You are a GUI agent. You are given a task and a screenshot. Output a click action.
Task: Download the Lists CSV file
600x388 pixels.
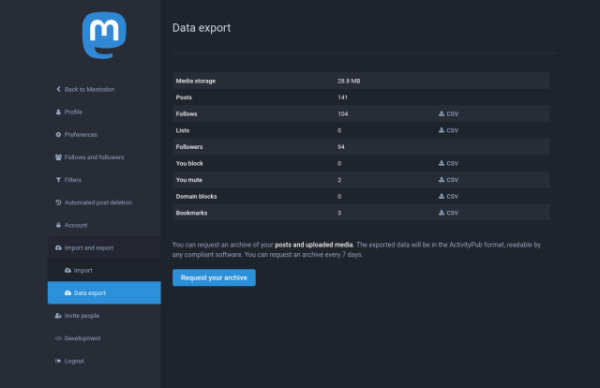448,130
